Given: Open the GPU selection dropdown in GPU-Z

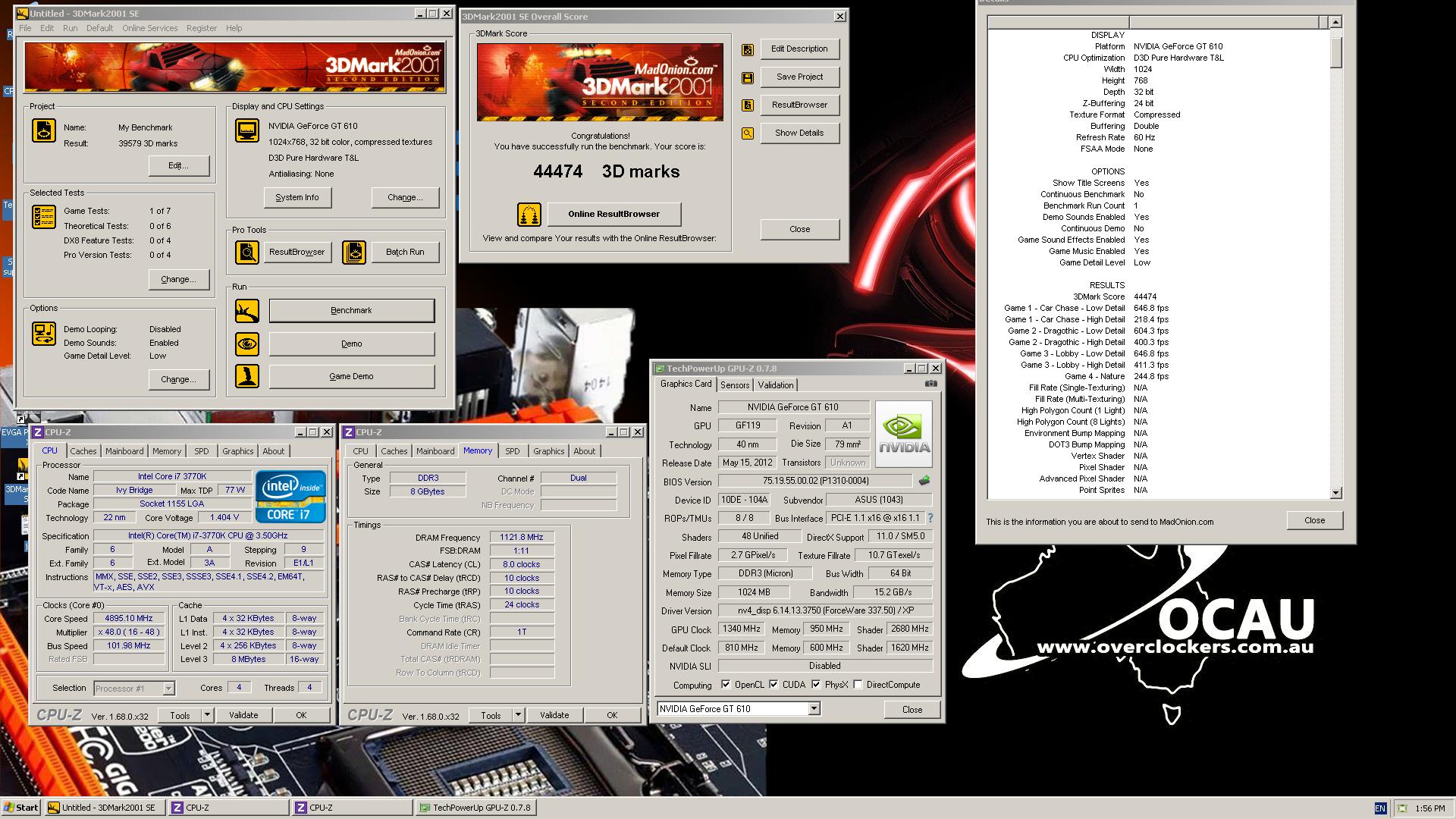Looking at the screenshot, I should click(814, 708).
